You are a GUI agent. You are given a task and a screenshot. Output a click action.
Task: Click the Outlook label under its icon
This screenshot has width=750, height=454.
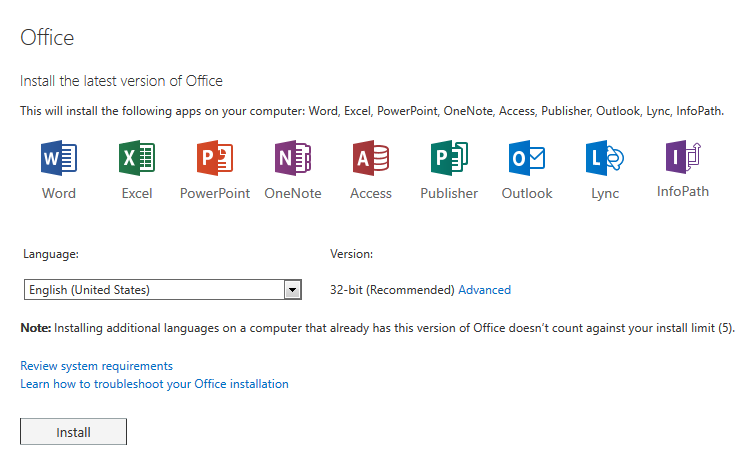click(x=527, y=193)
